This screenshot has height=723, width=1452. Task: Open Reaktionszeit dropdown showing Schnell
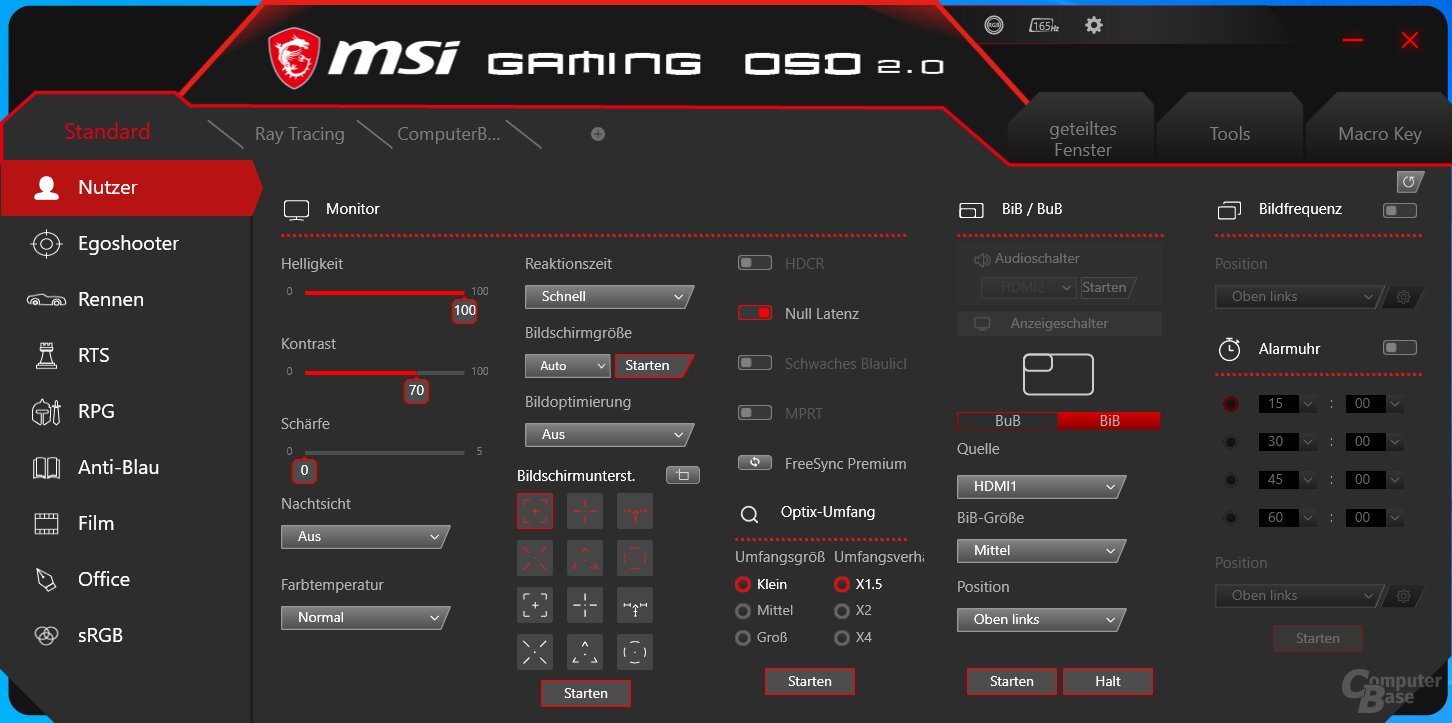click(609, 297)
